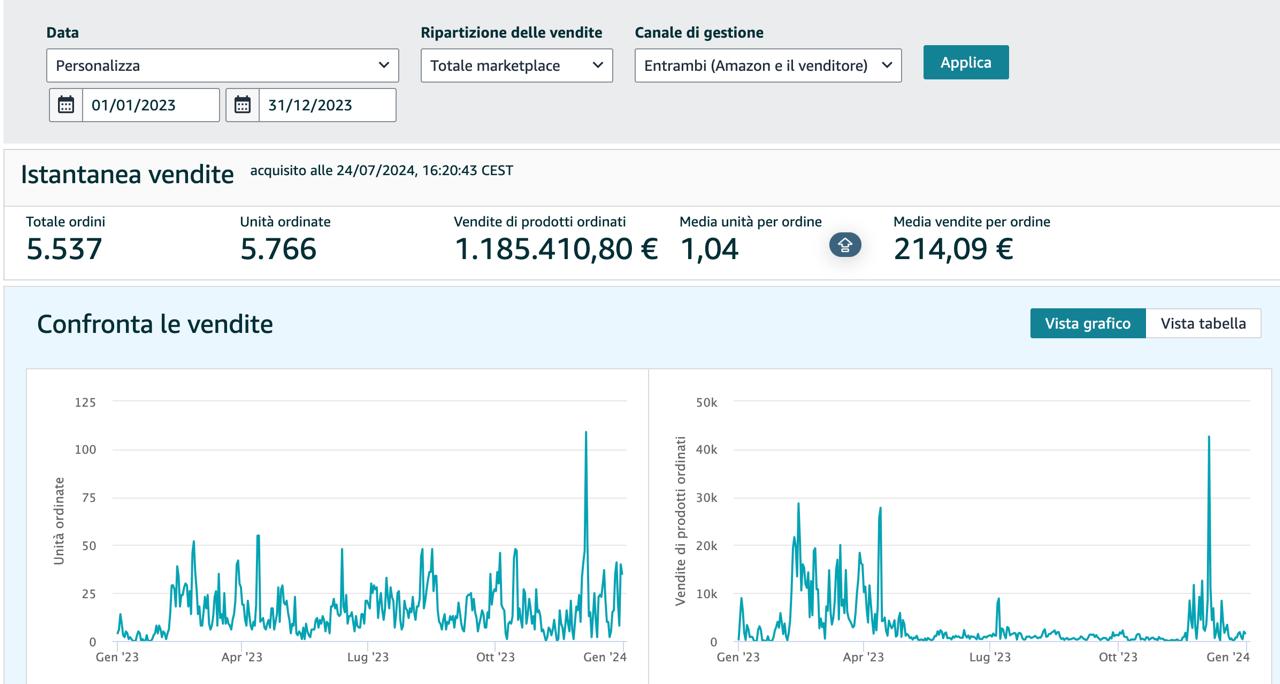Click the Confronta le vendite heading
The height and width of the screenshot is (684, 1280).
(x=155, y=324)
